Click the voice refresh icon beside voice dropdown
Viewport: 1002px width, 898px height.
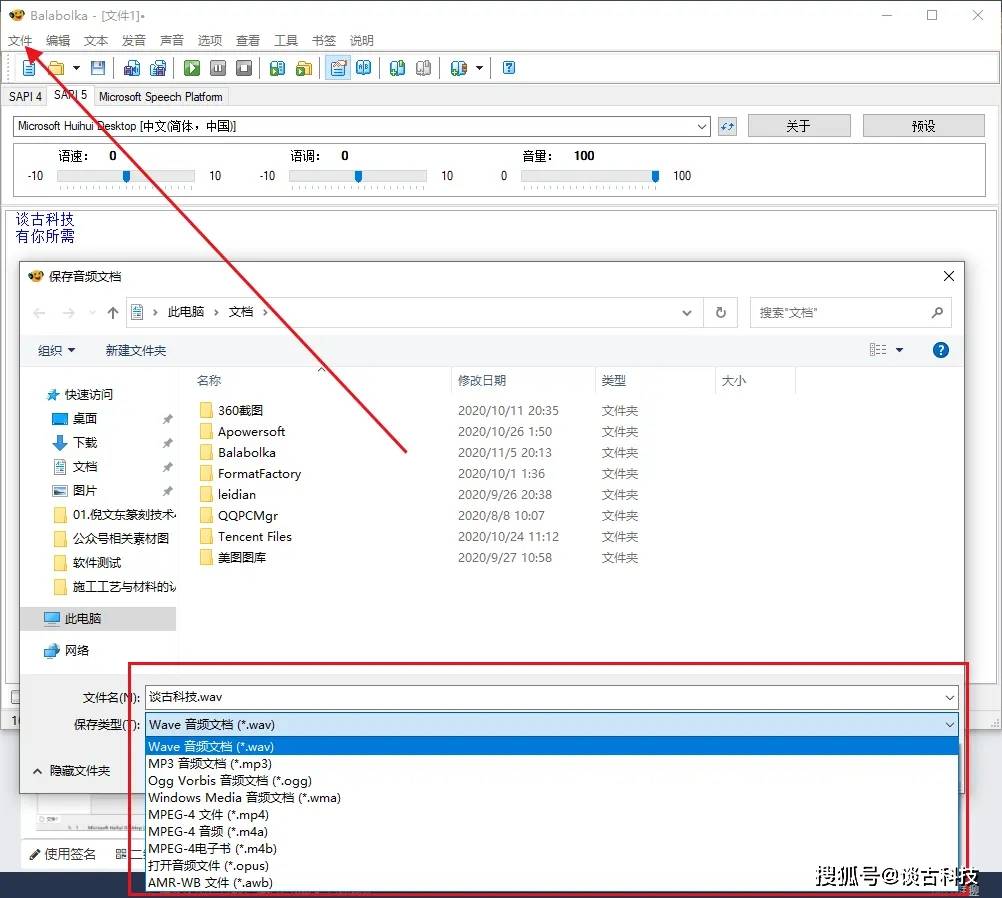[x=727, y=126]
